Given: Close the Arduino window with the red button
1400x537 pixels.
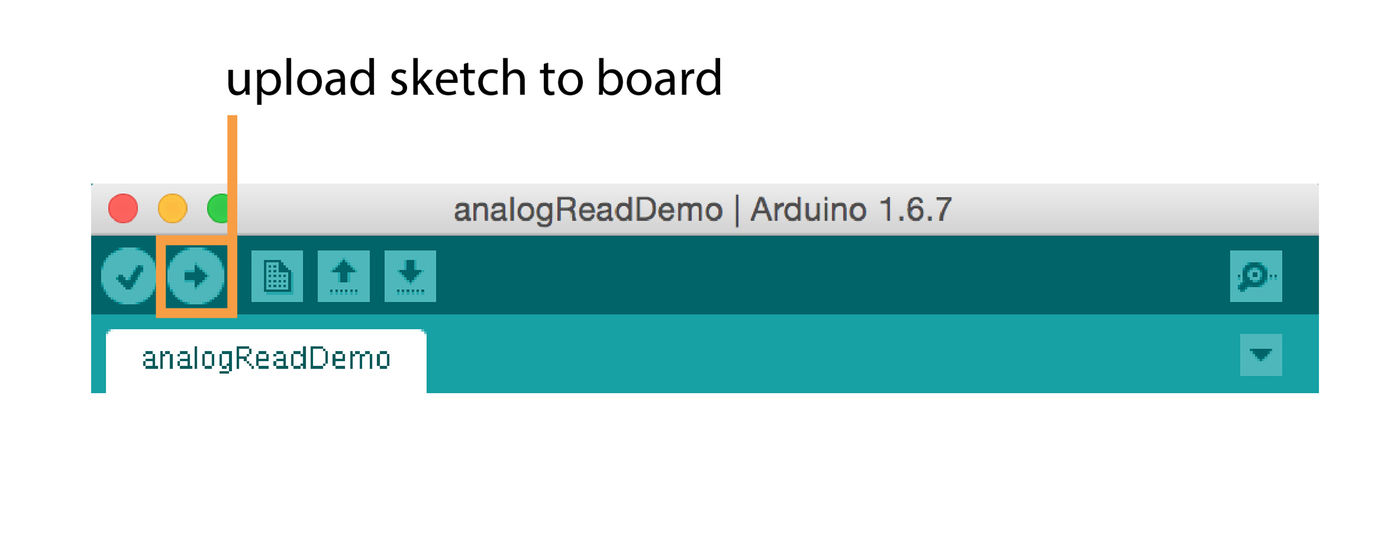Looking at the screenshot, I should point(123,209).
